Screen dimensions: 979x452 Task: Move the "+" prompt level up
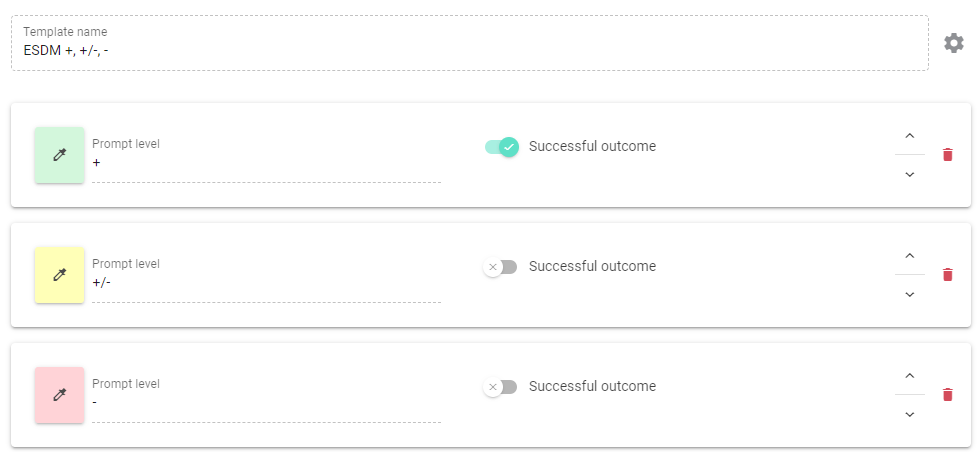click(909, 135)
